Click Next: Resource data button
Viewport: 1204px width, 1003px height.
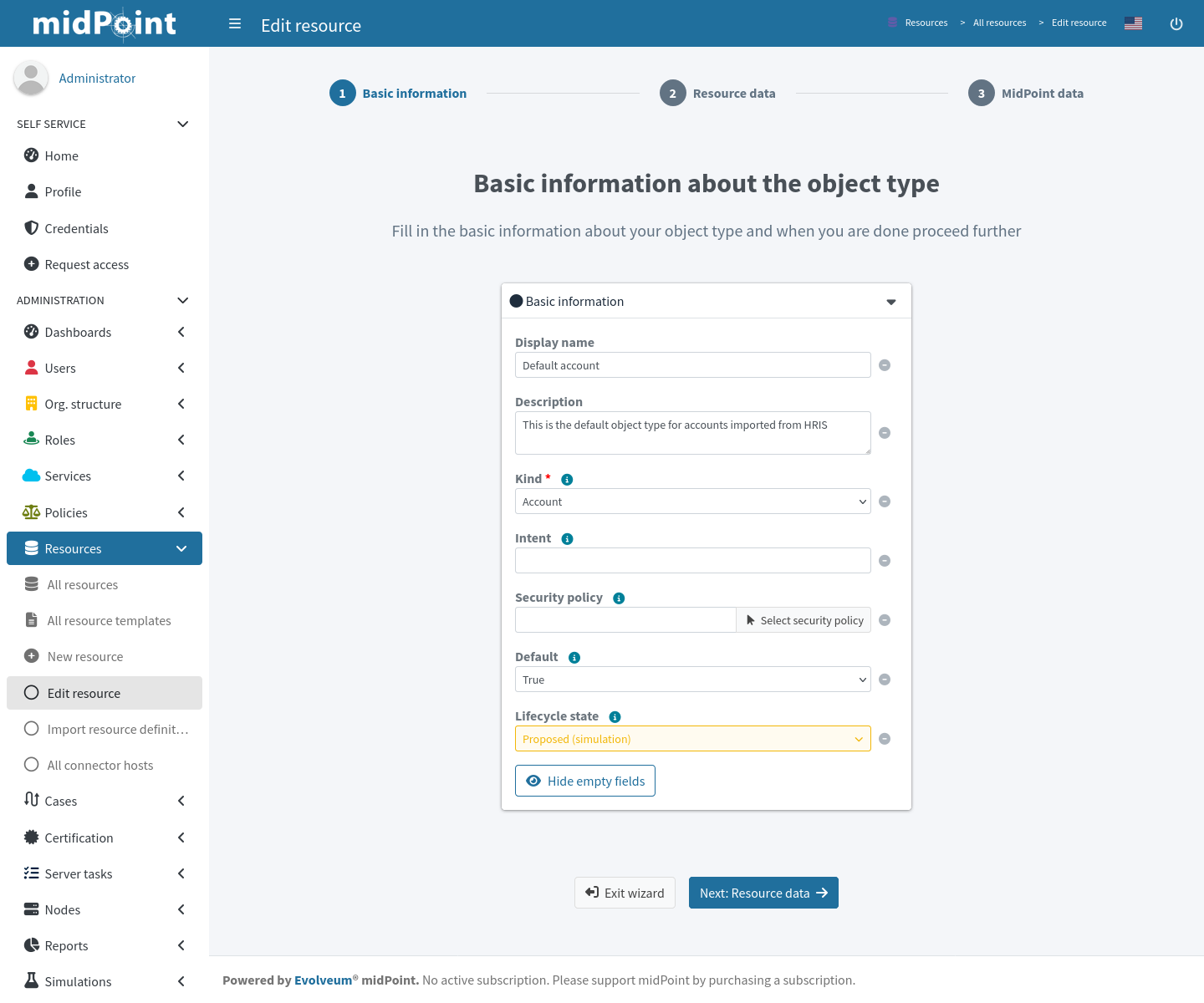click(763, 893)
